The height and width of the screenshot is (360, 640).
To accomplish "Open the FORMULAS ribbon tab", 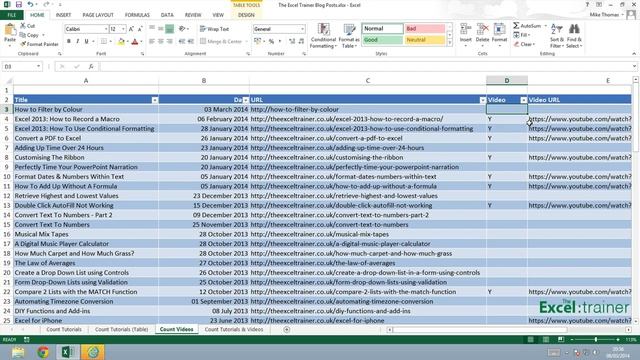I will pos(137,15).
